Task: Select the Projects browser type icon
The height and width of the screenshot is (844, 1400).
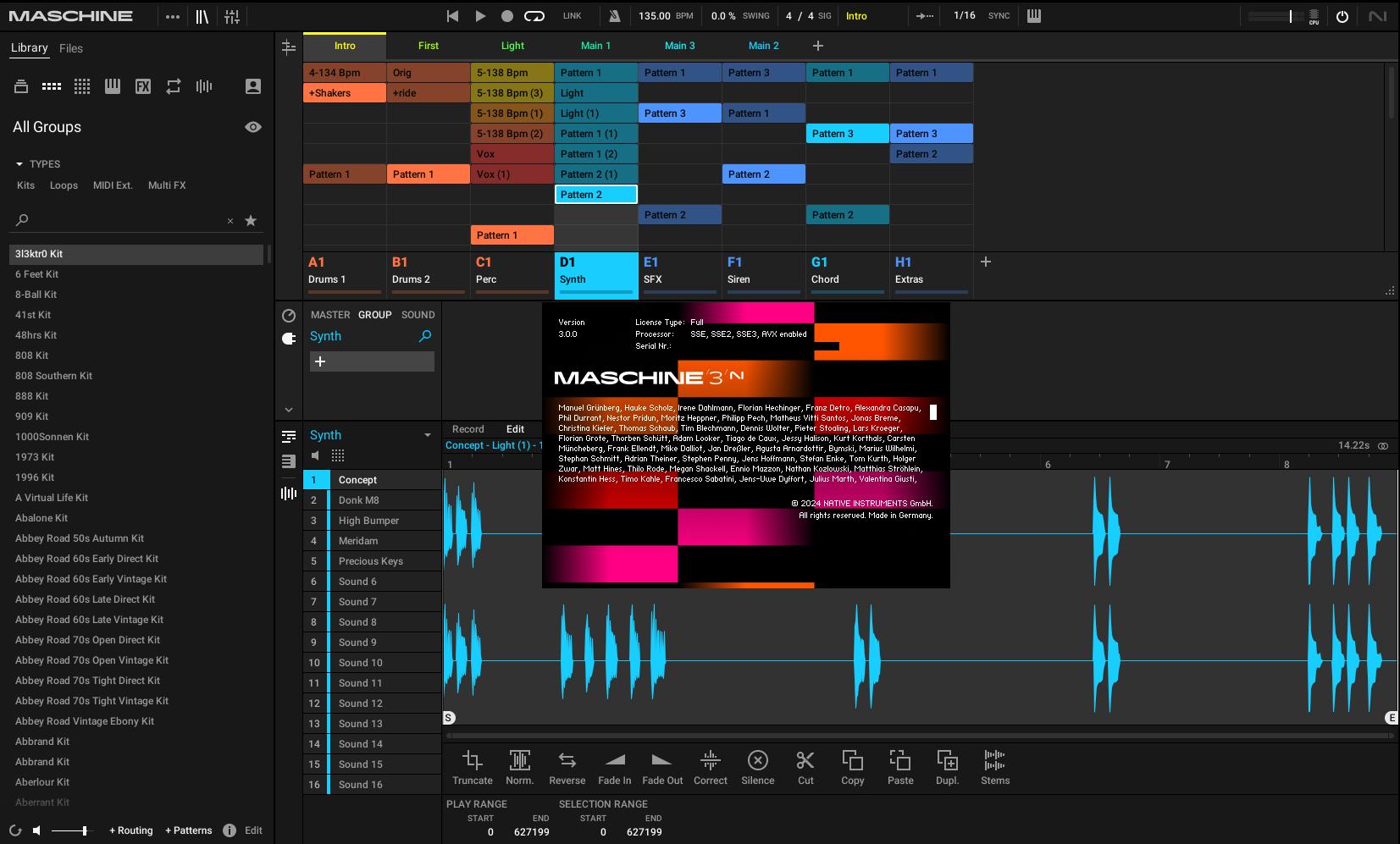Action: click(21, 86)
